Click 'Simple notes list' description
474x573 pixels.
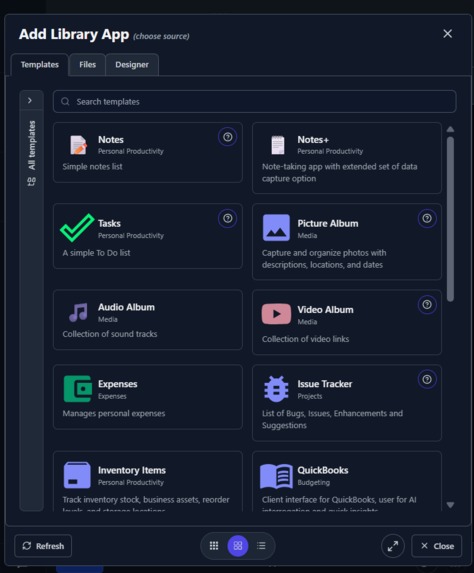click(x=92, y=167)
